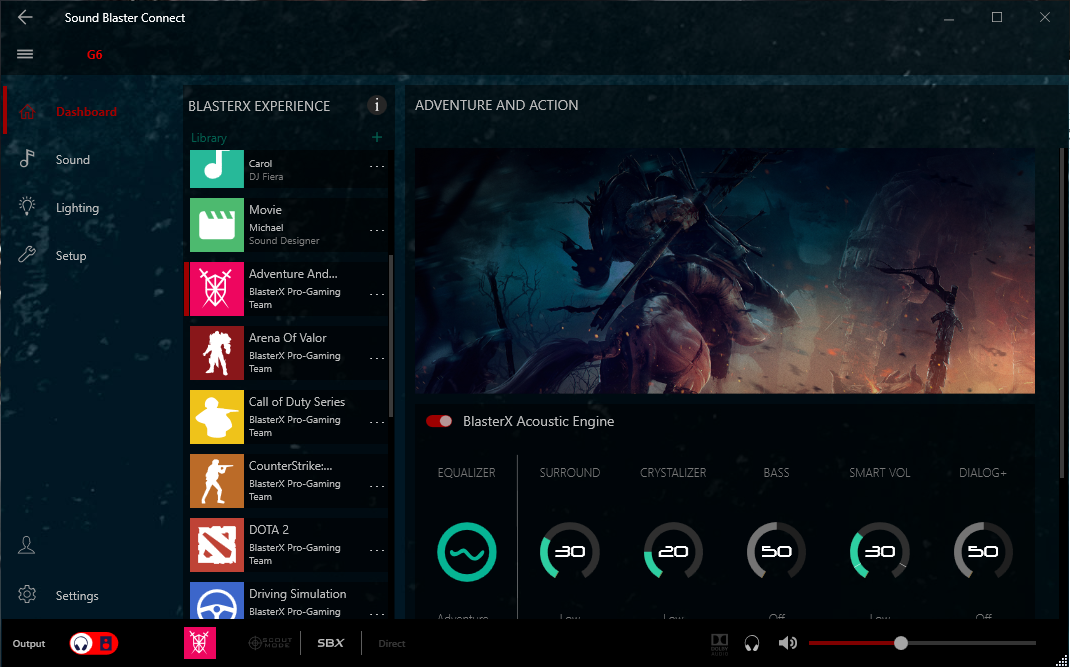Image resolution: width=1070 pixels, height=667 pixels.
Task: Adjust the Surround dial showing 30
Action: [570, 552]
